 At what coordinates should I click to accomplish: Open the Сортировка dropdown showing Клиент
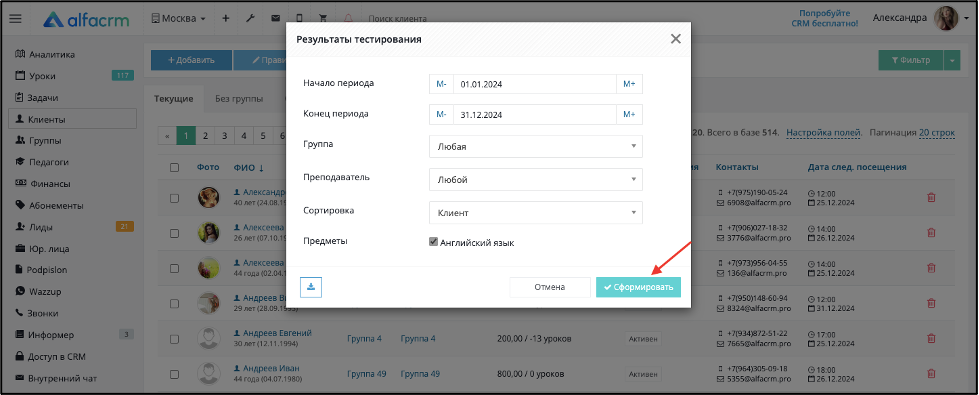(536, 213)
